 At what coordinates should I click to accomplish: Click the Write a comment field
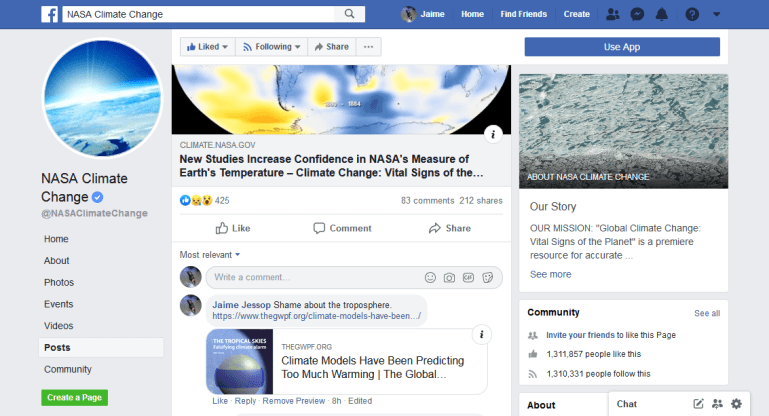point(314,277)
